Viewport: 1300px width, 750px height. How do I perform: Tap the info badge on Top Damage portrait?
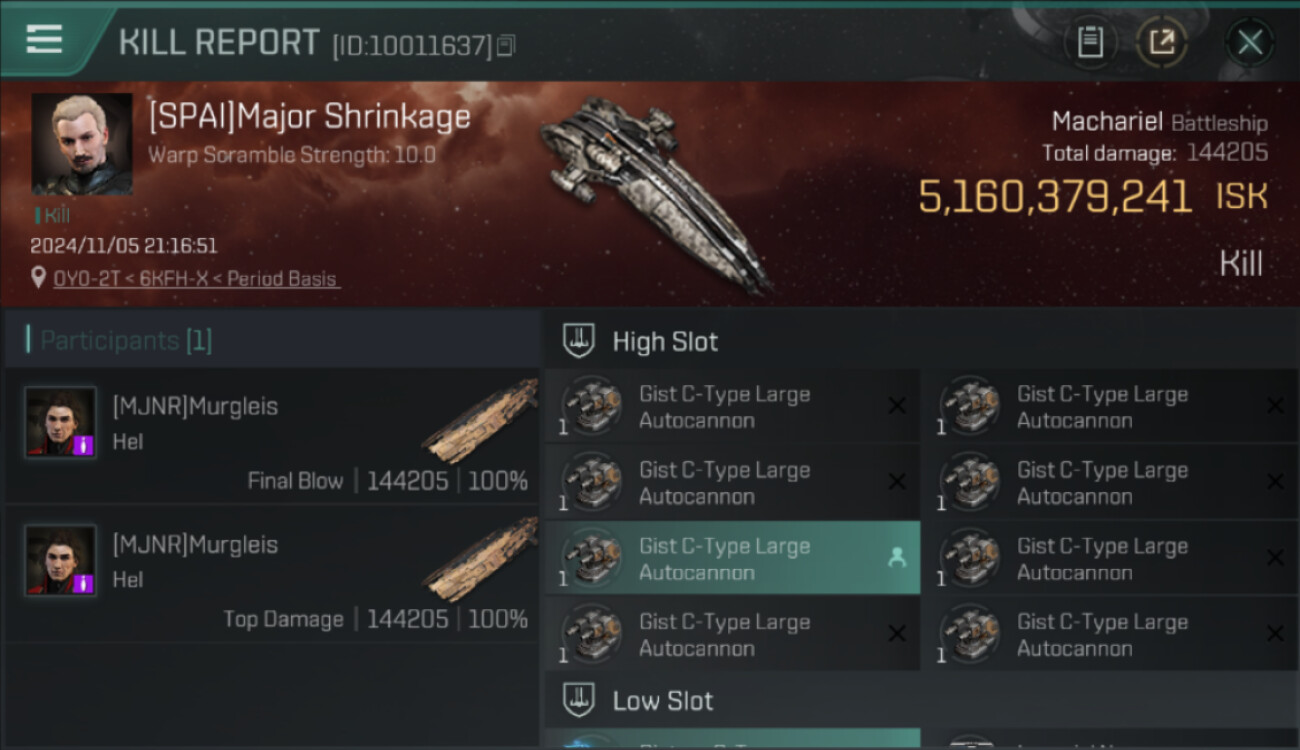84,582
